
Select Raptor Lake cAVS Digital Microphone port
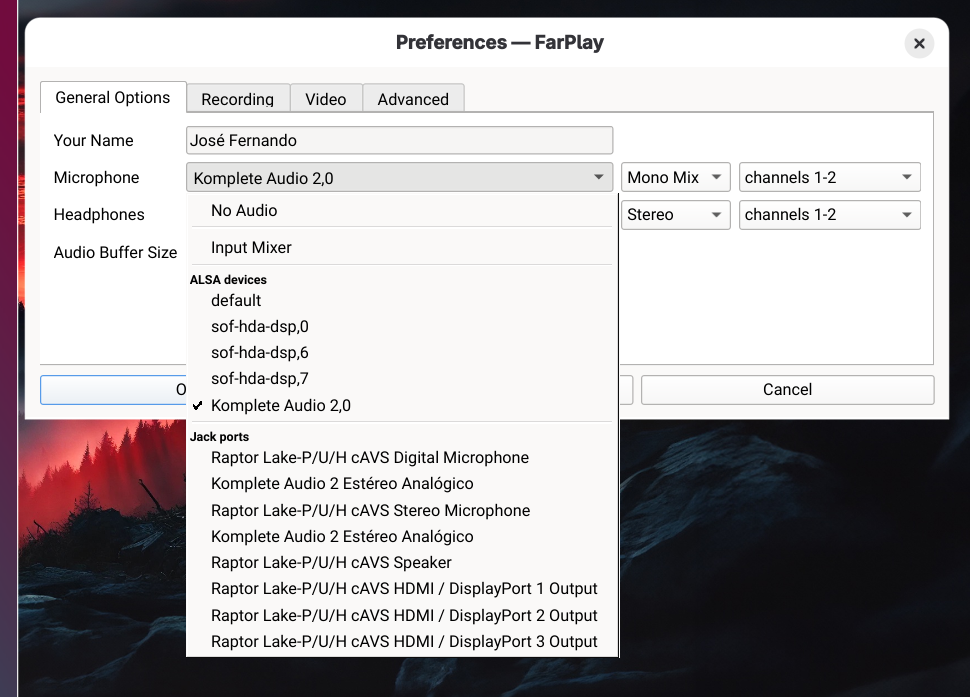tap(370, 457)
